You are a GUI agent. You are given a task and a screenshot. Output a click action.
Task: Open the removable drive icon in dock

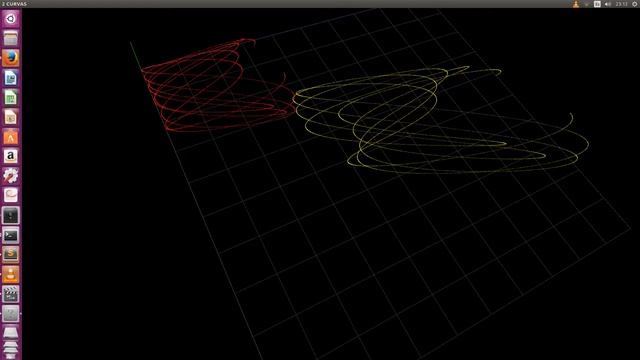[11, 333]
